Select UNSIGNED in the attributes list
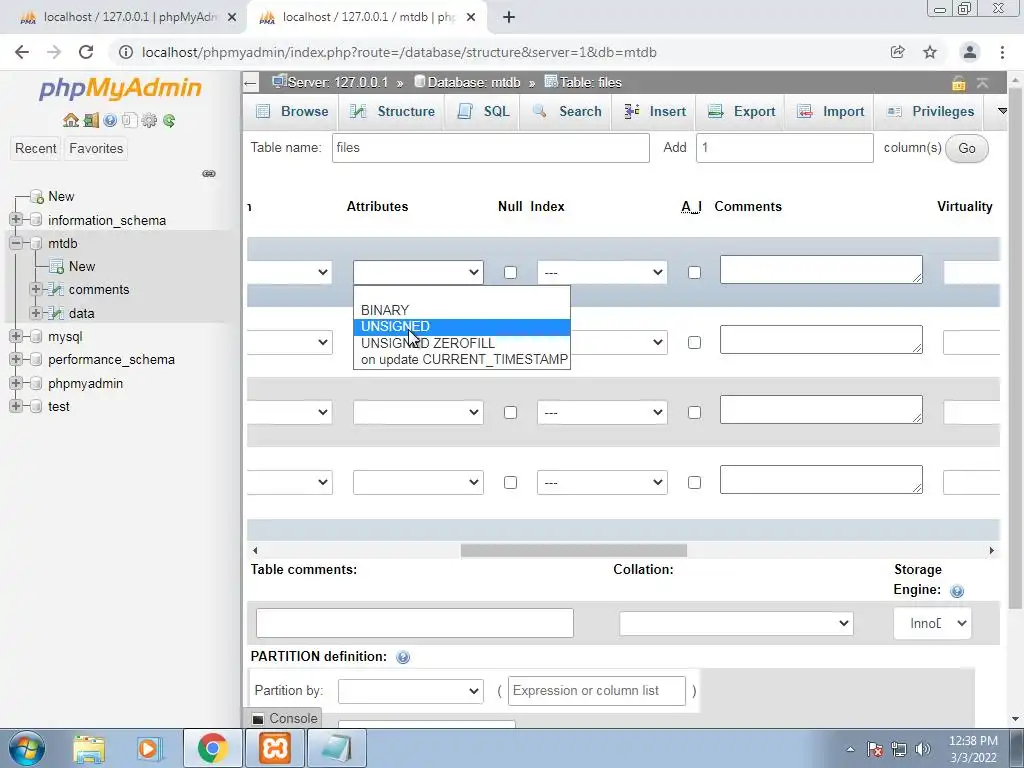The height and width of the screenshot is (768, 1024). pyautogui.click(x=462, y=327)
